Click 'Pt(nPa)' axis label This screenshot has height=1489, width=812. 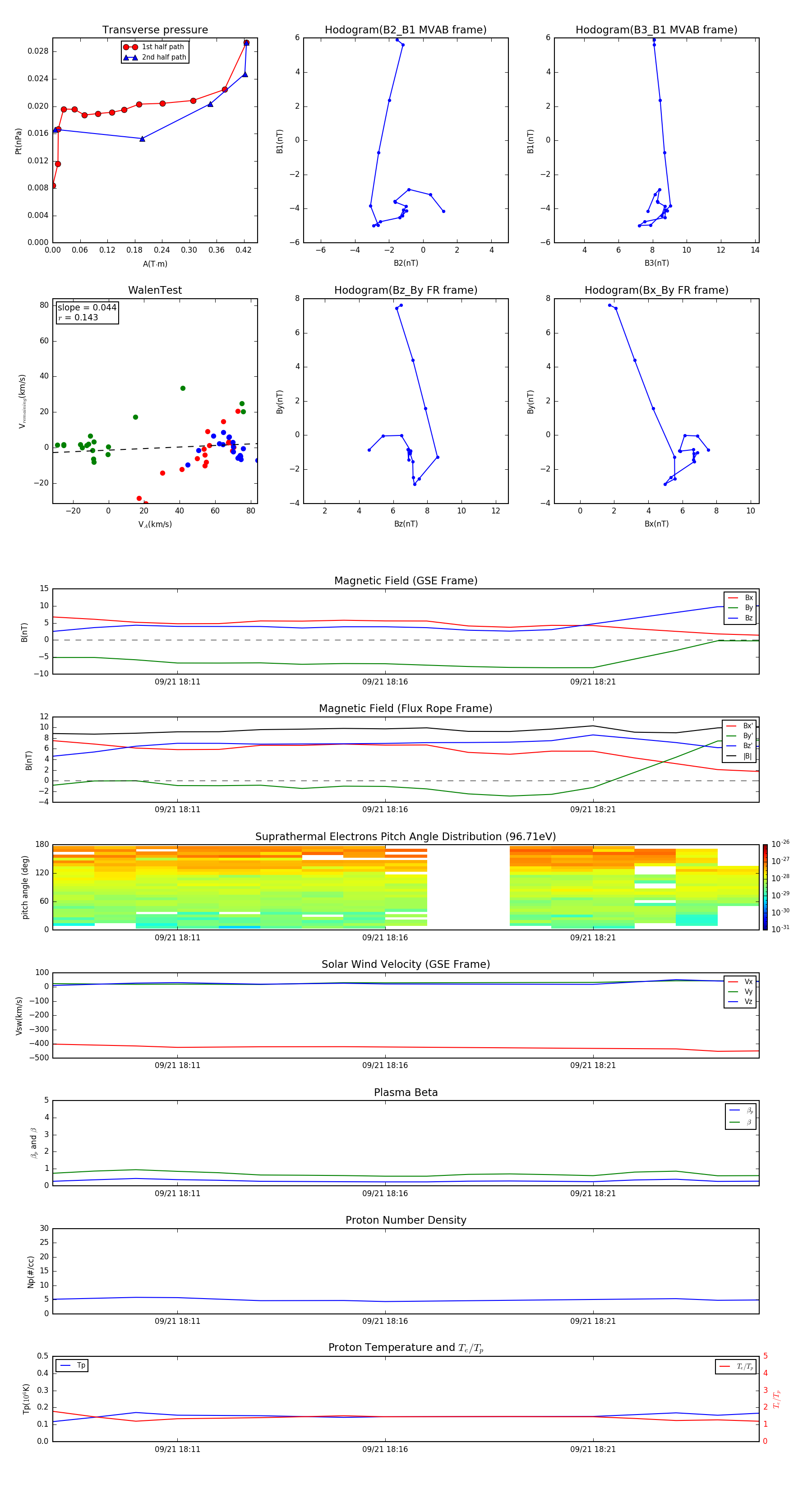(x=18, y=140)
